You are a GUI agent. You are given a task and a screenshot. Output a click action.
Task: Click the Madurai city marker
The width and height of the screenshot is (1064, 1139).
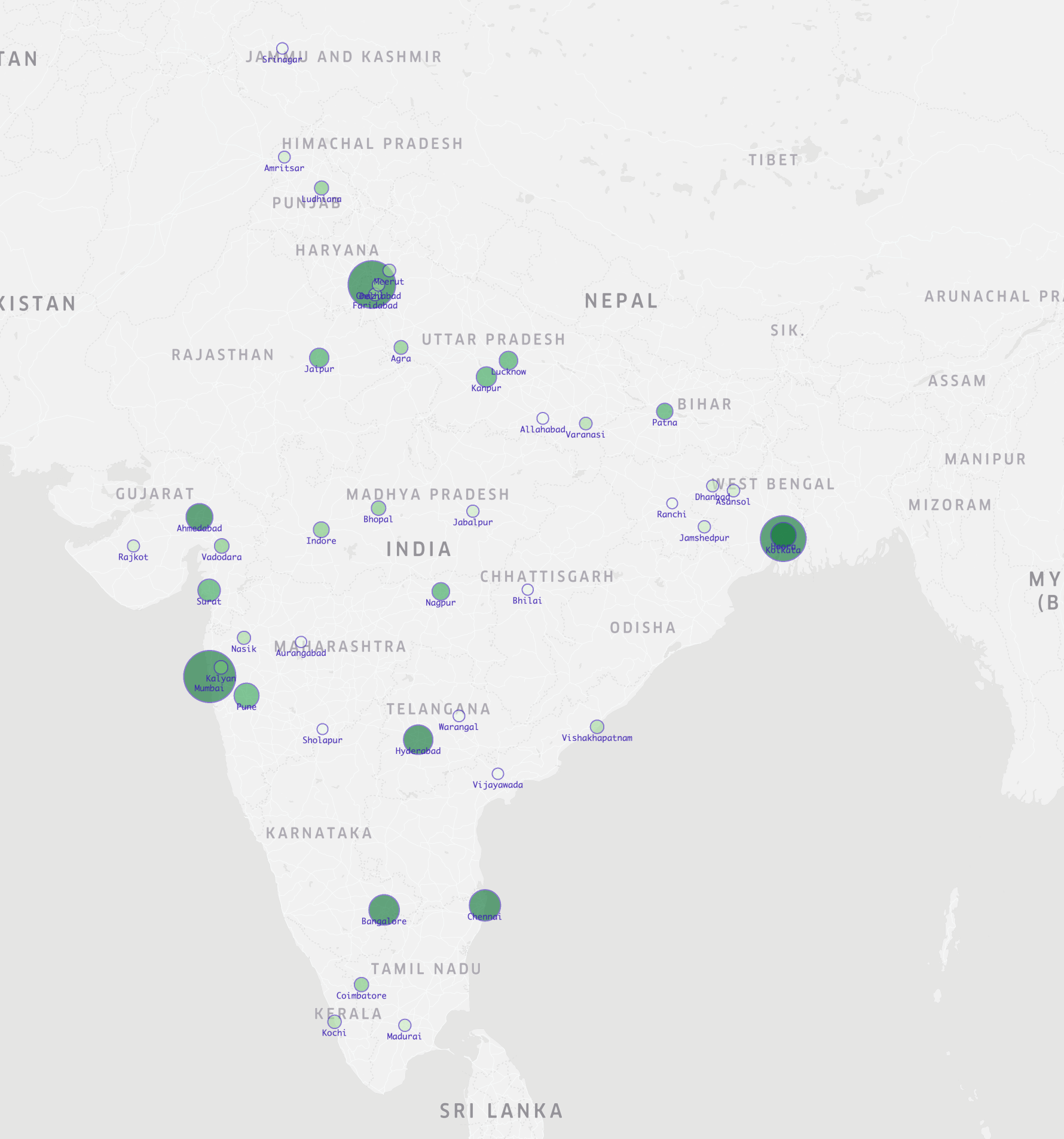(x=405, y=1025)
